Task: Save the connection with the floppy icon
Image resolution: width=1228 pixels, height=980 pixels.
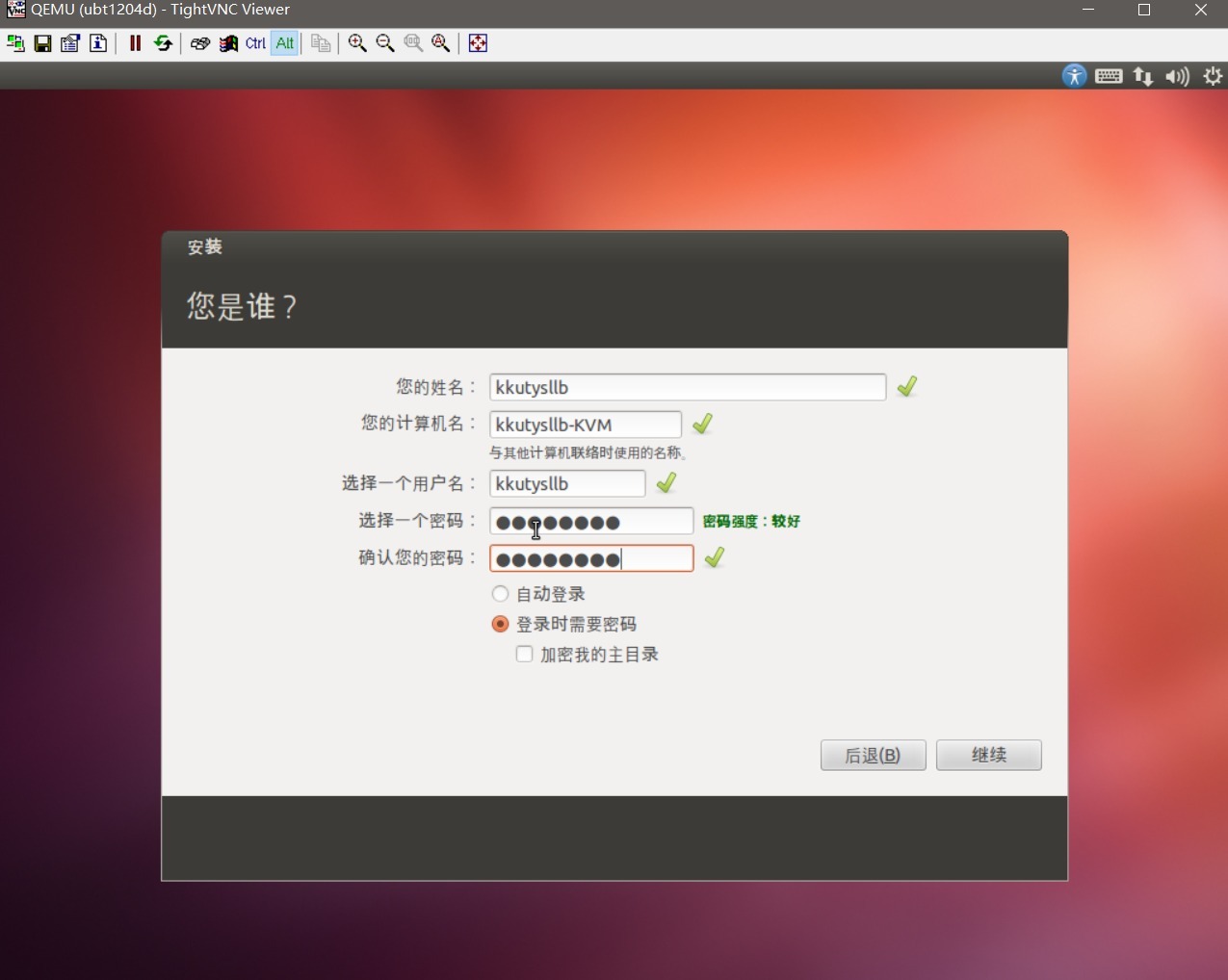Action: (42, 43)
